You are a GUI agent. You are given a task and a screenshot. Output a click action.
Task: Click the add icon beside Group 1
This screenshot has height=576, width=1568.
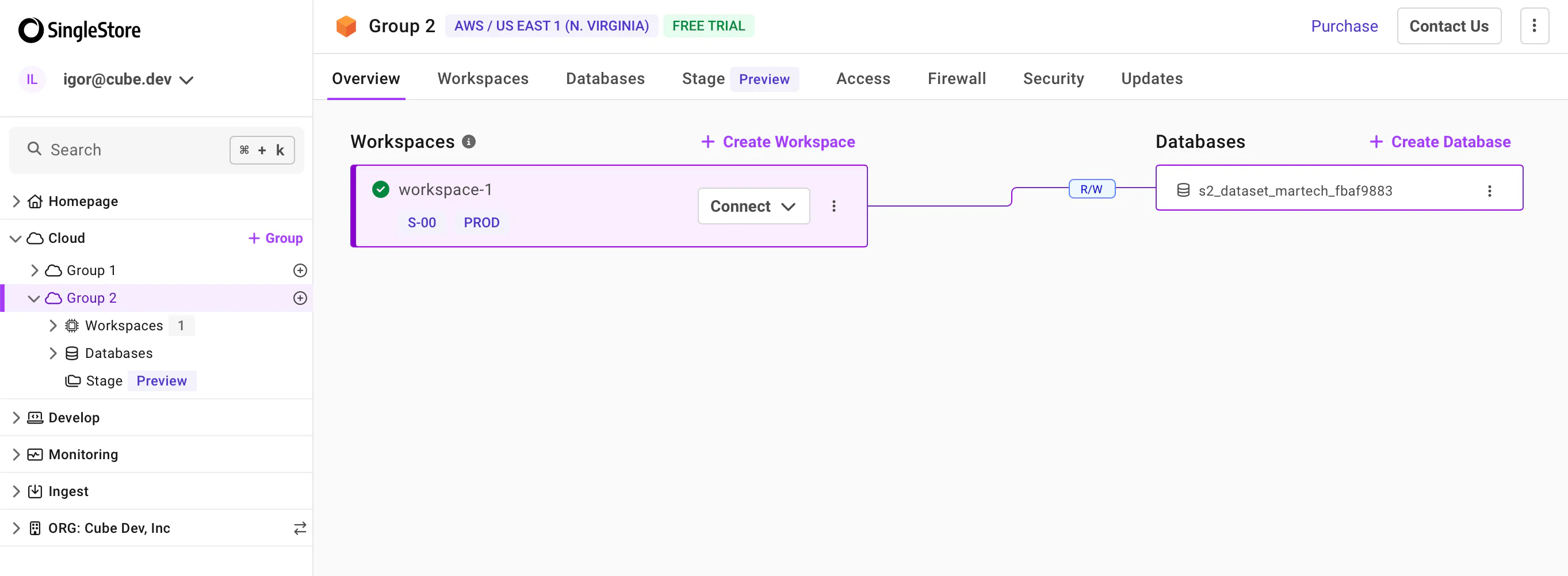300,270
